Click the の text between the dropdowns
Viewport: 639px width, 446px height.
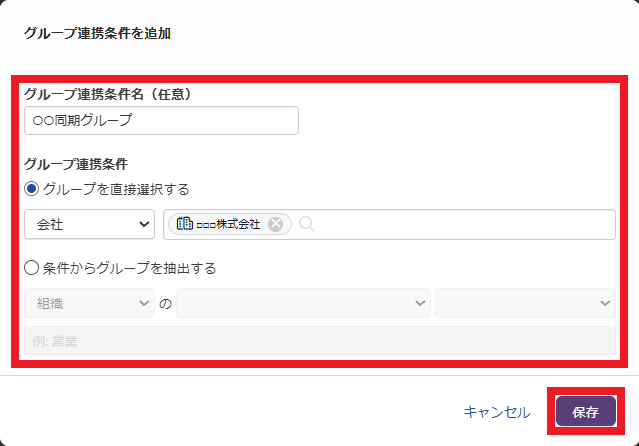165,303
